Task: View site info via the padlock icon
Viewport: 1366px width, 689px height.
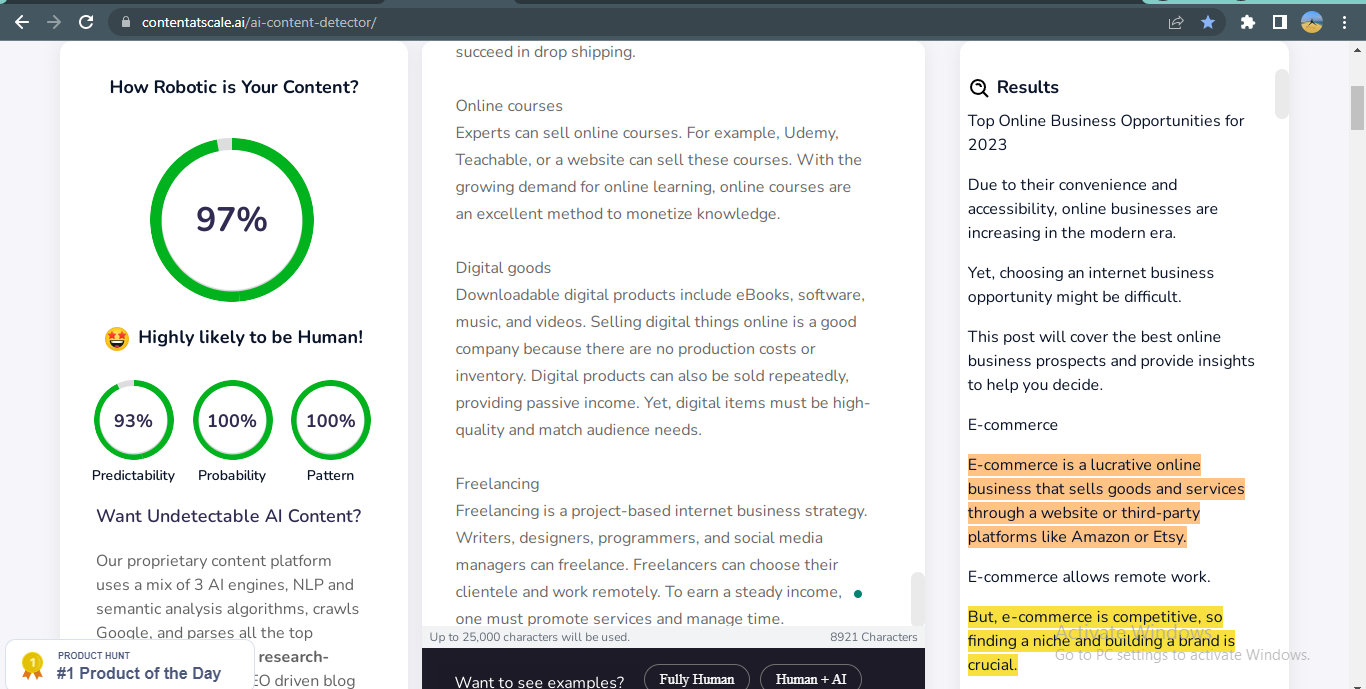Action: [x=125, y=22]
